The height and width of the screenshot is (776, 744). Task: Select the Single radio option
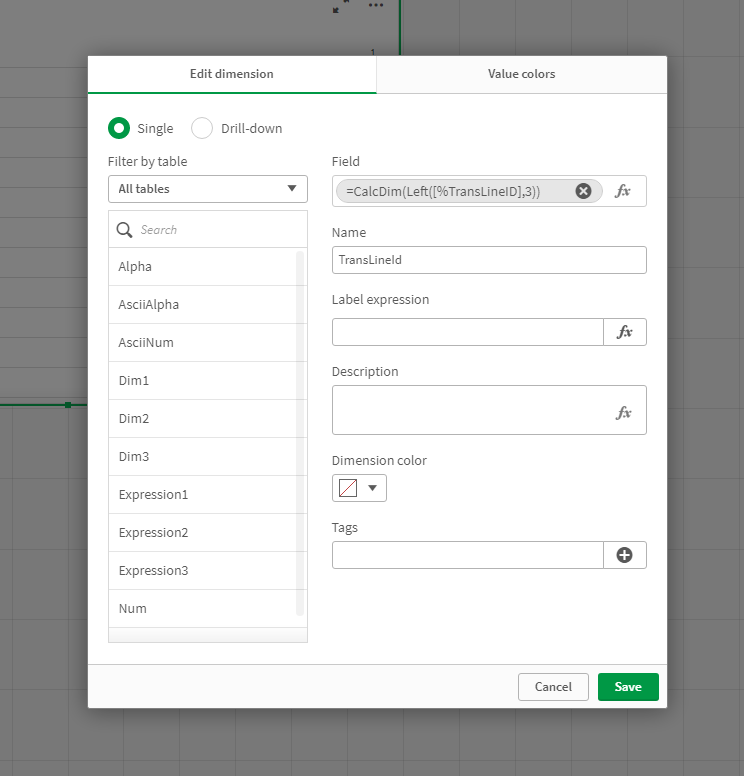119,128
